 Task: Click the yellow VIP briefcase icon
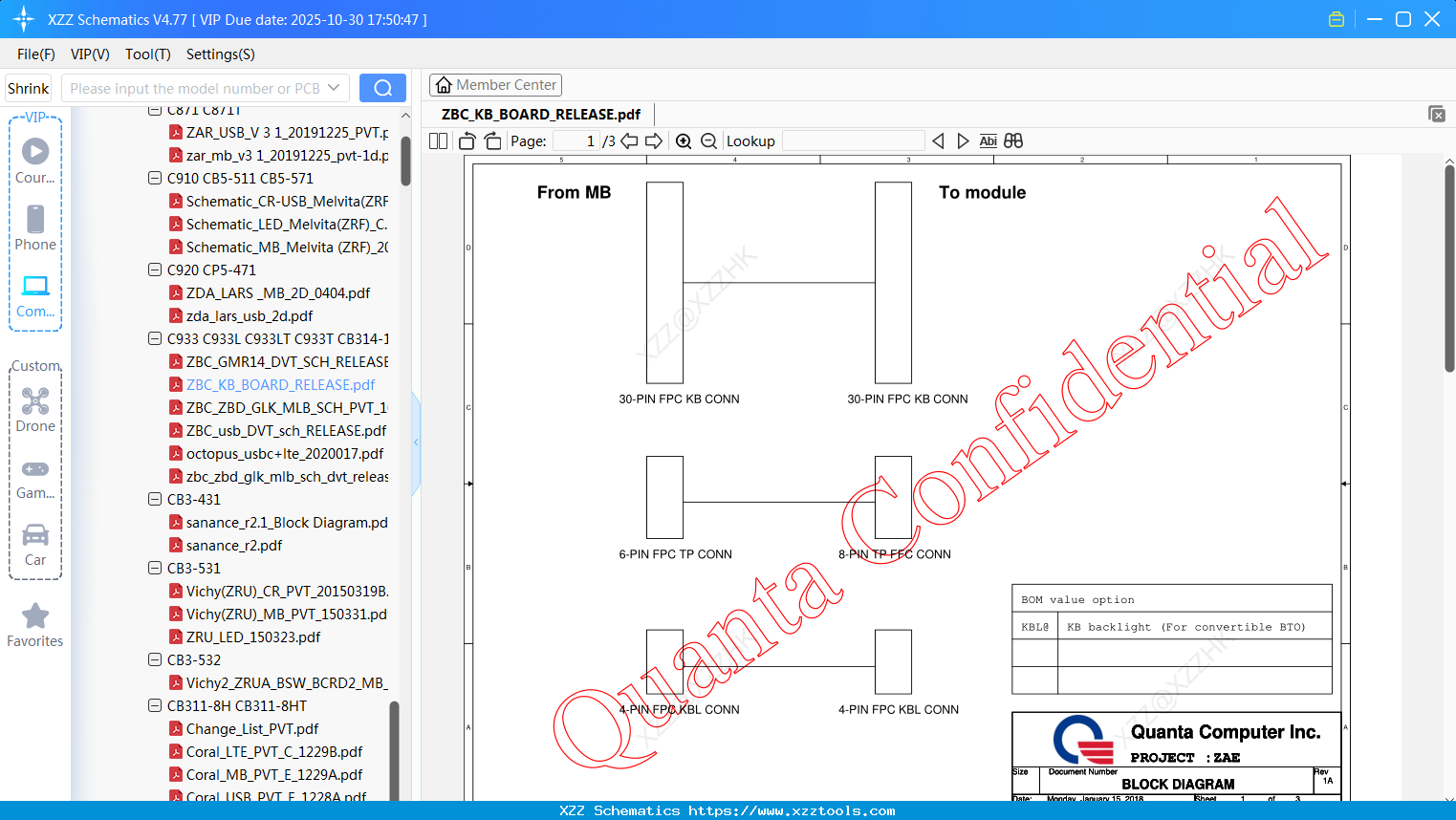pos(1336,19)
